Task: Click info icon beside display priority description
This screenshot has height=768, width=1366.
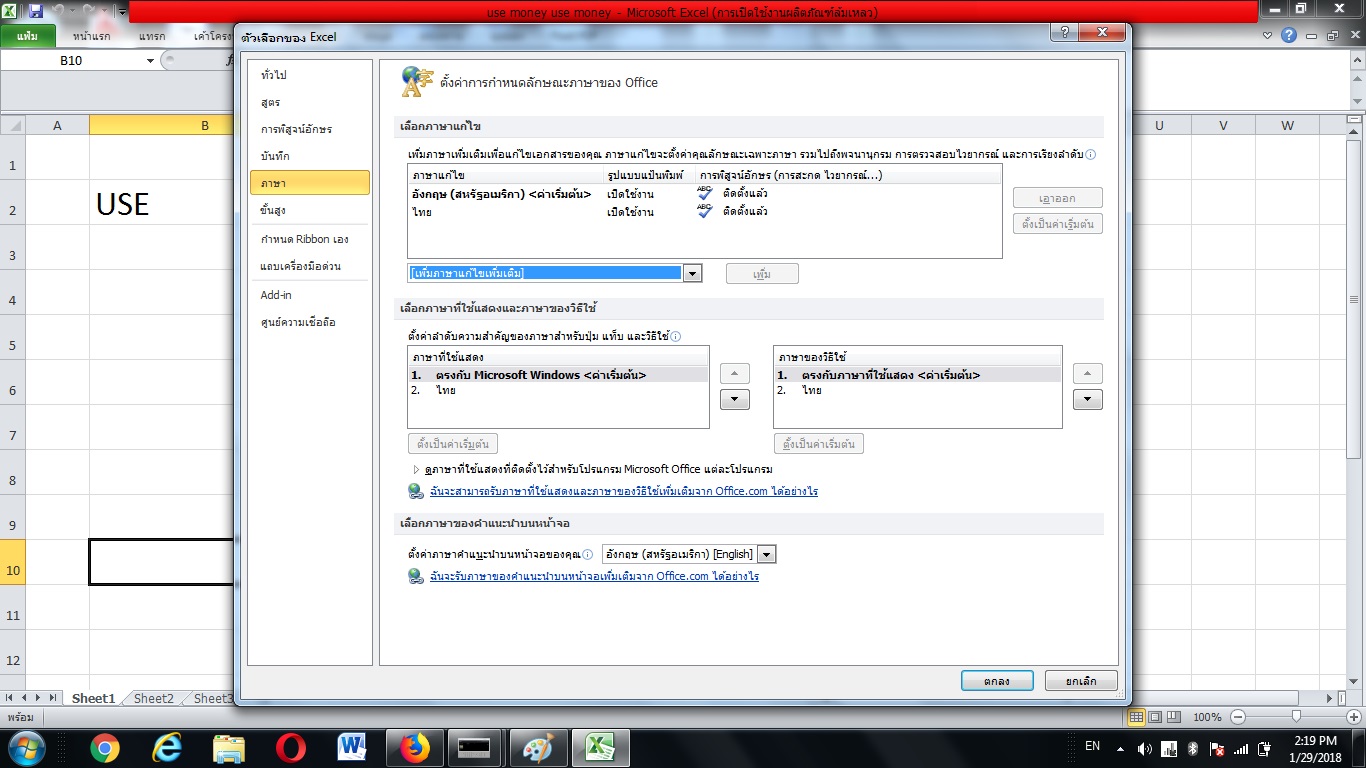Action: [676, 337]
